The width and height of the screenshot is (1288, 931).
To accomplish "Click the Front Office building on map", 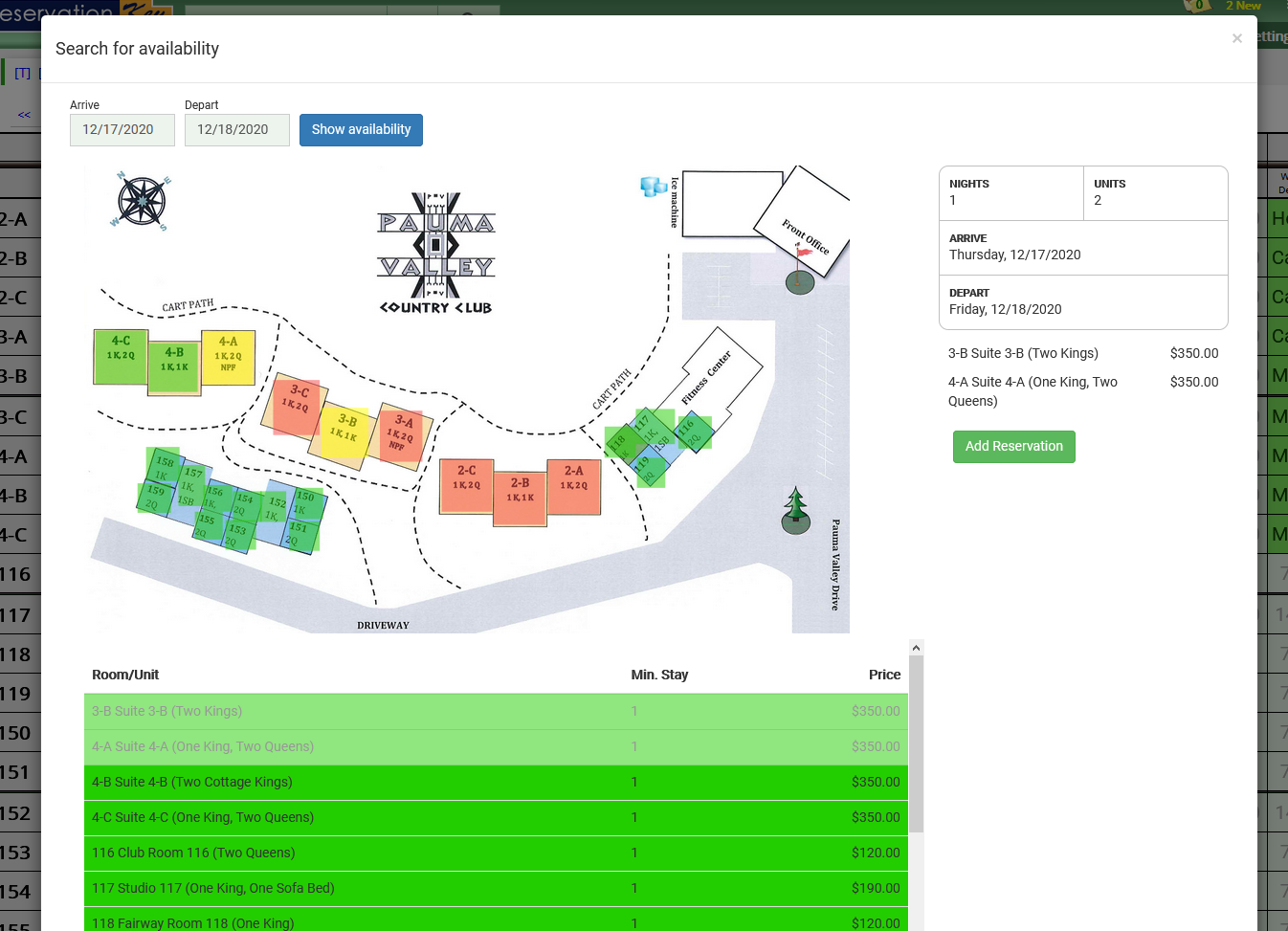I will (802, 222).
